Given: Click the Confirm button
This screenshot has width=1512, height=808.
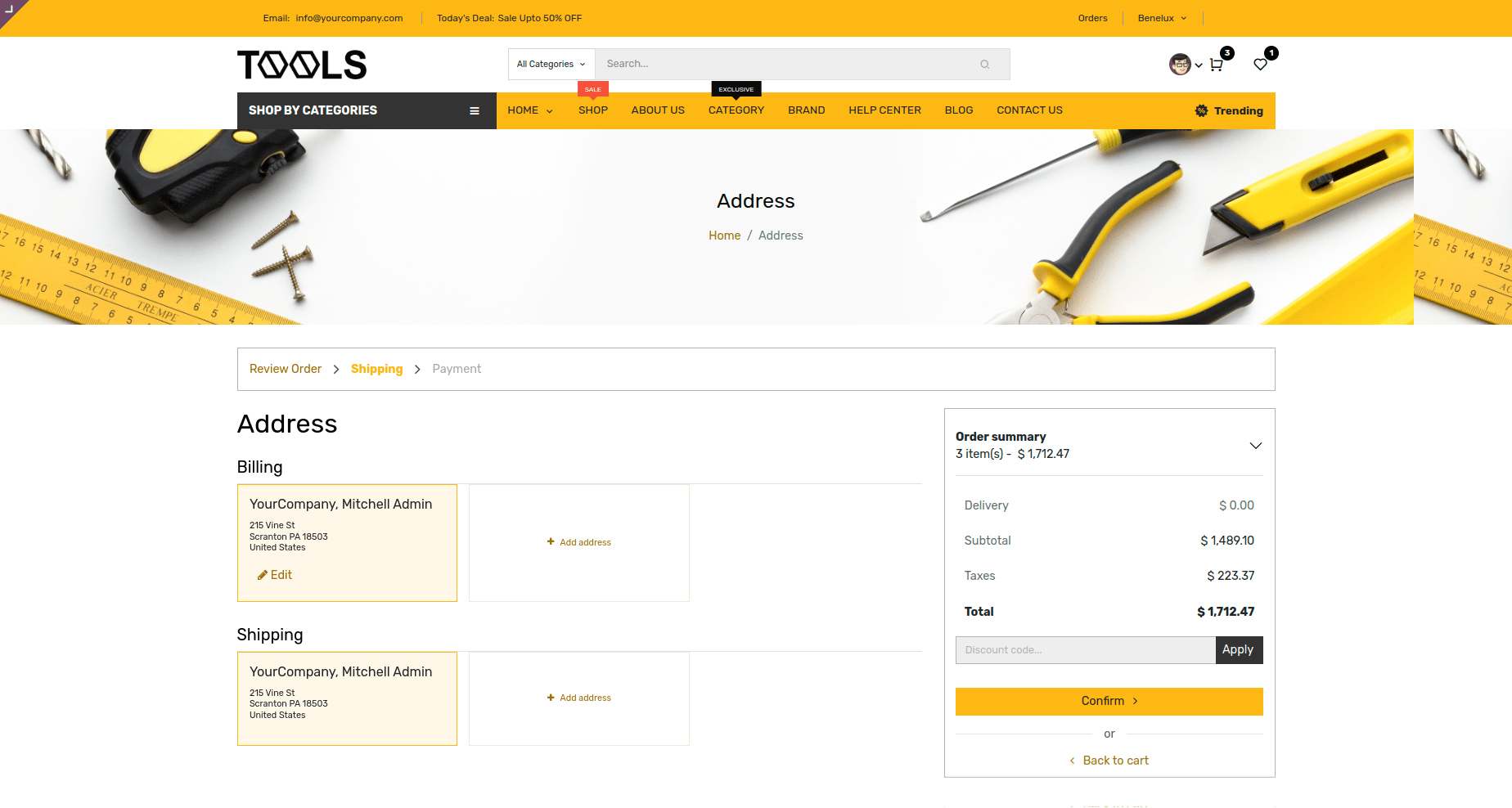Looking at the screenshot, I should click(1109, 701).
